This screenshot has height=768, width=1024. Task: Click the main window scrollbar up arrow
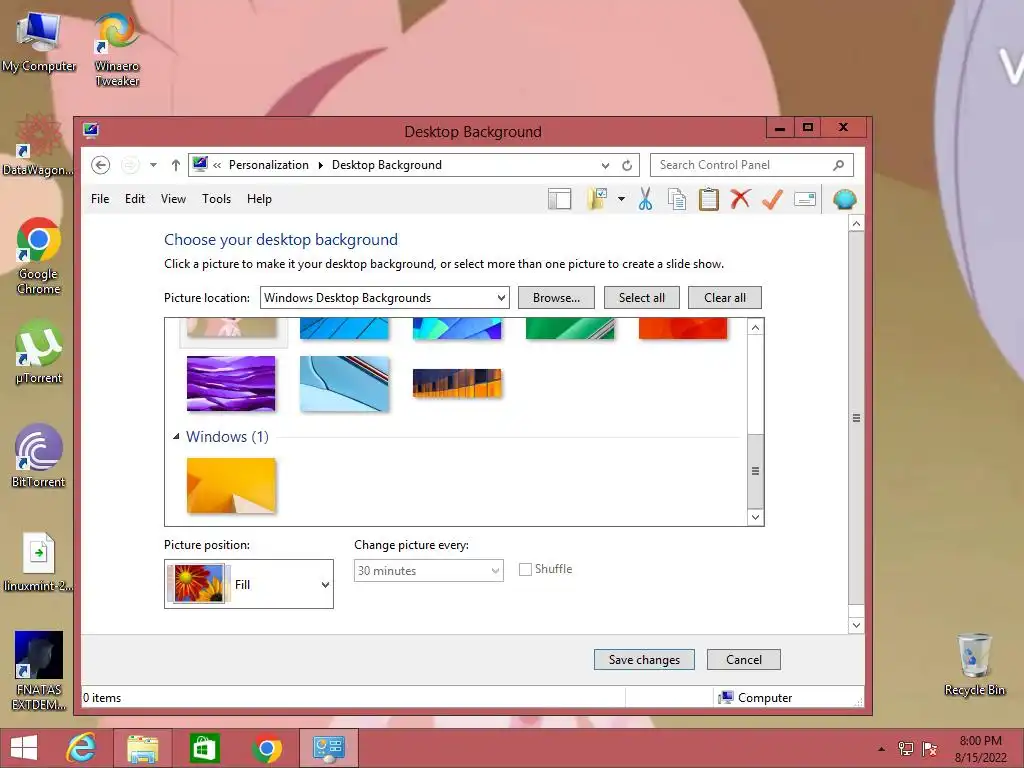(856, 224)
